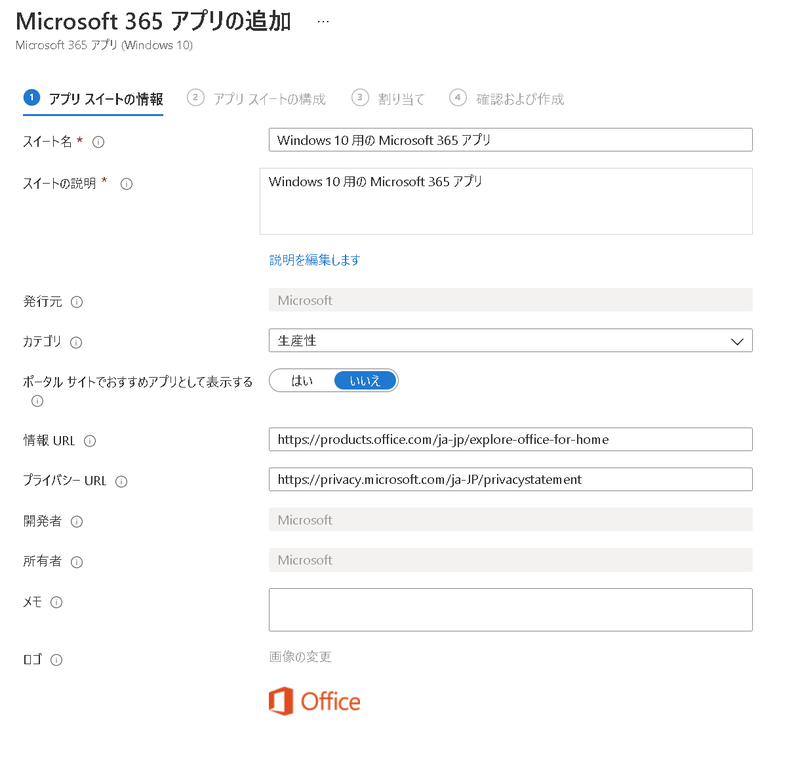Click the info icon next to ロゴ

click(x=56, y=660)
